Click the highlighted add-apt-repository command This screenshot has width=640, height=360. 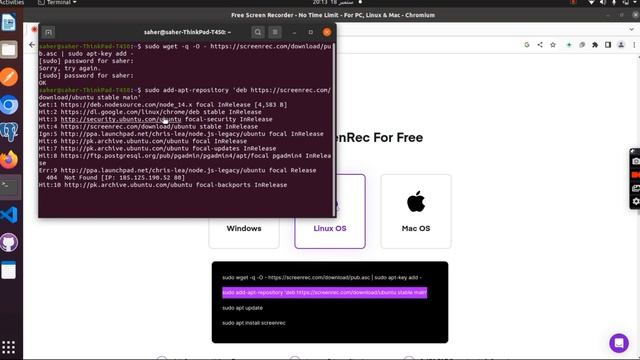pos(324,293)
